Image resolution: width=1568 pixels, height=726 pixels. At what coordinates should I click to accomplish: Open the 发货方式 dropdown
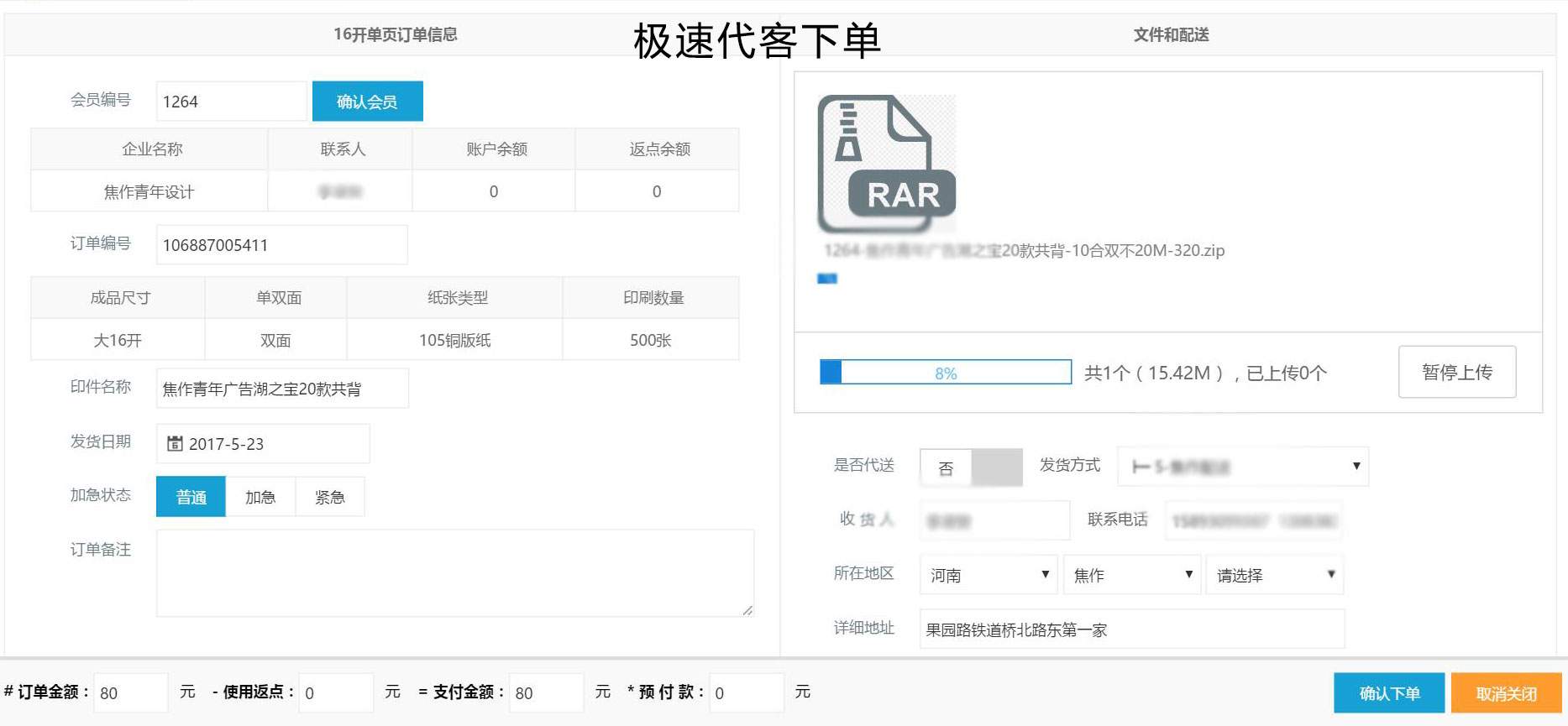1242,467
